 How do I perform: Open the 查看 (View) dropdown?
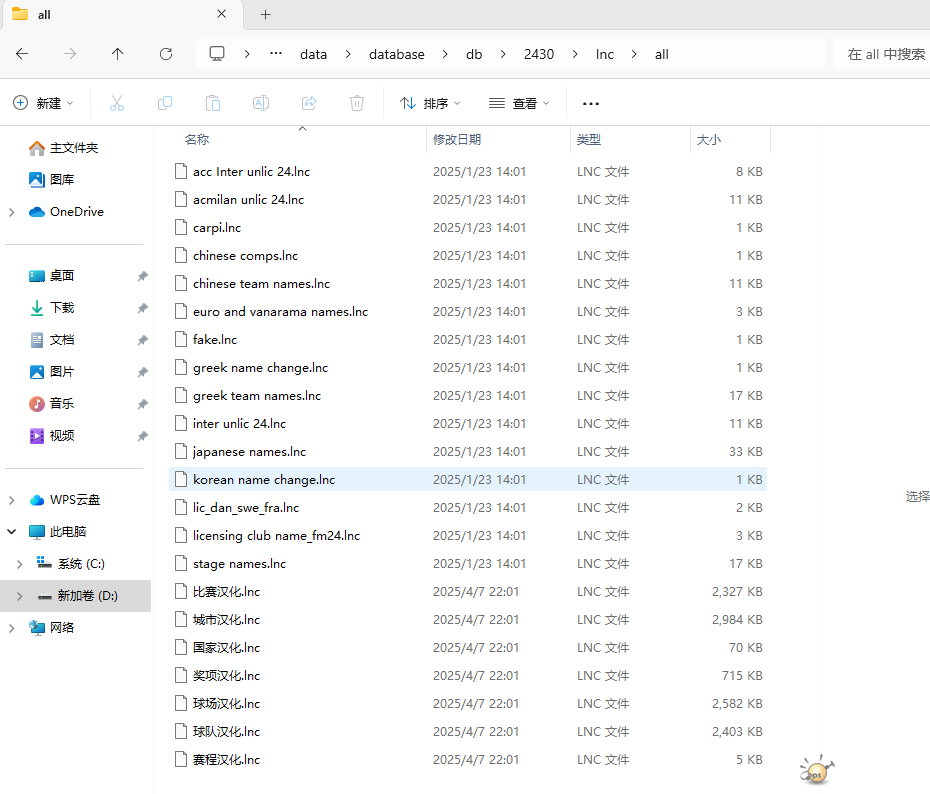519,103
